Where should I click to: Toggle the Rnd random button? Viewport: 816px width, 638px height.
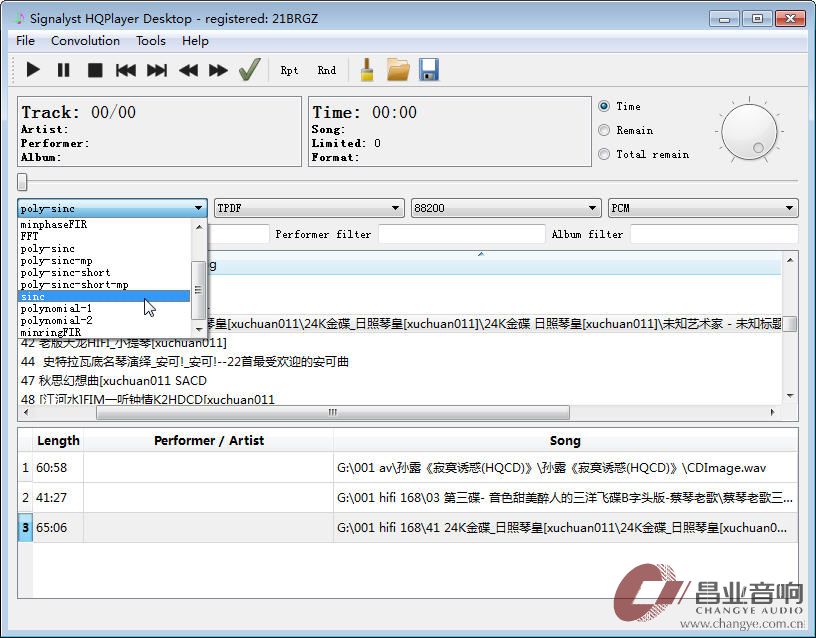coord(326,70)
